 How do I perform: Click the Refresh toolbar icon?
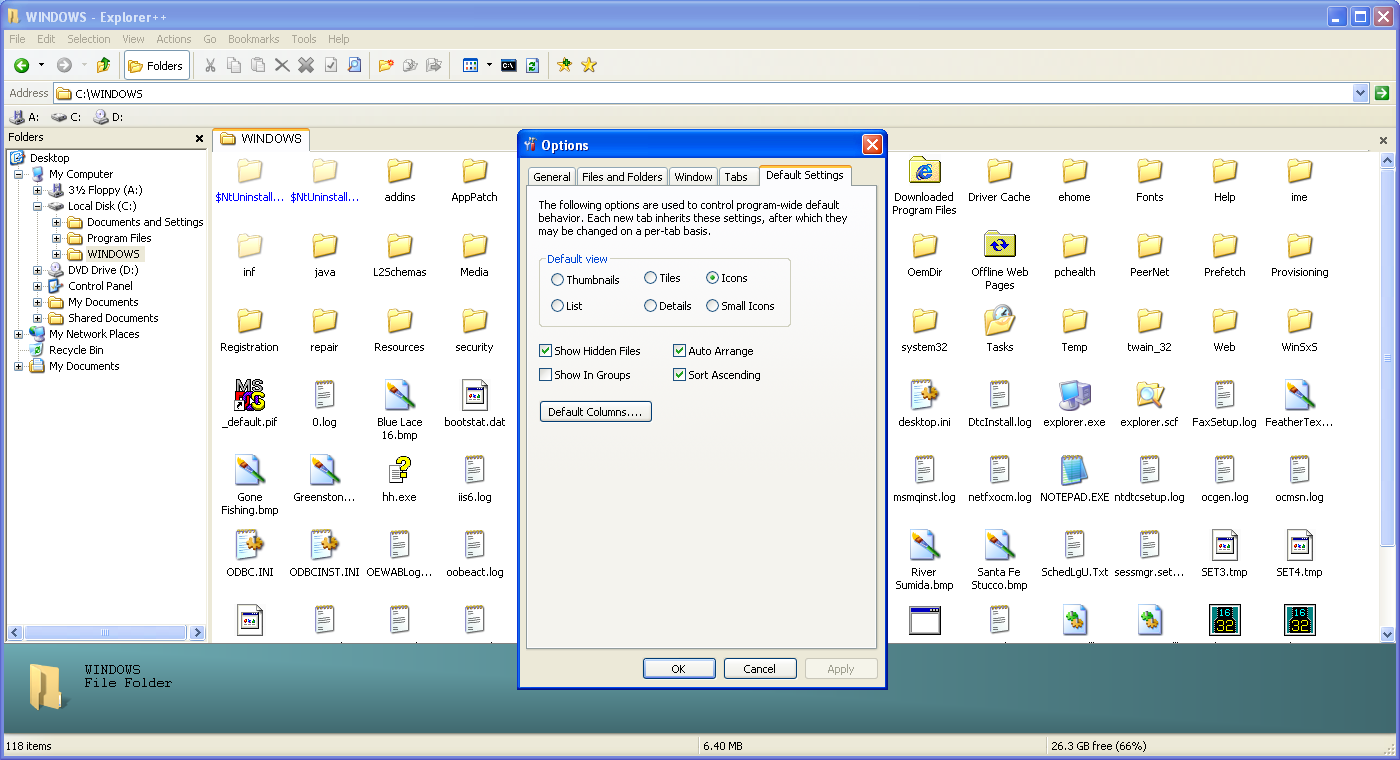532,66
